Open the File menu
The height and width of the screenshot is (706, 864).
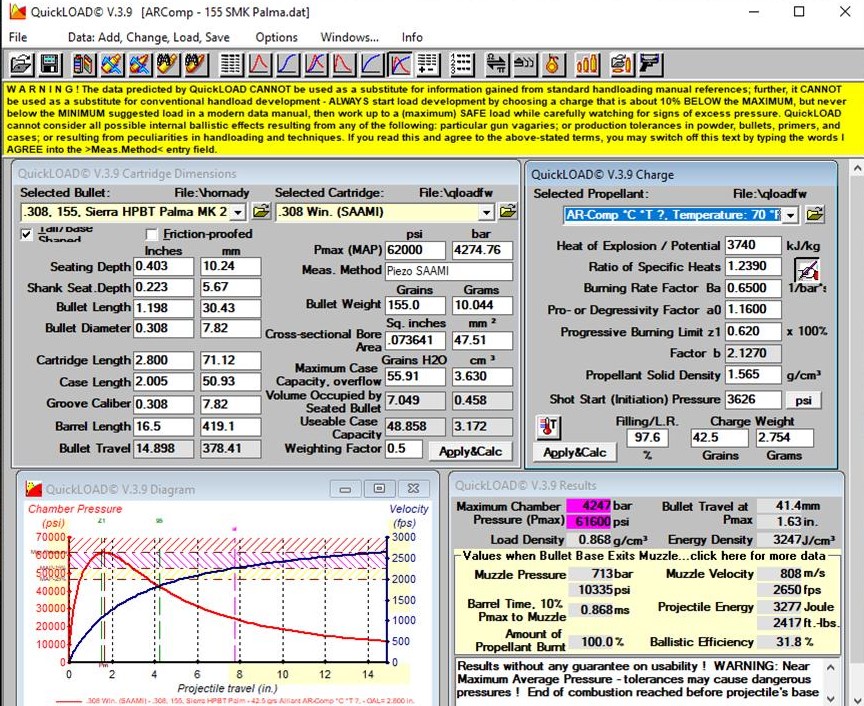click(x=18, y=37)
